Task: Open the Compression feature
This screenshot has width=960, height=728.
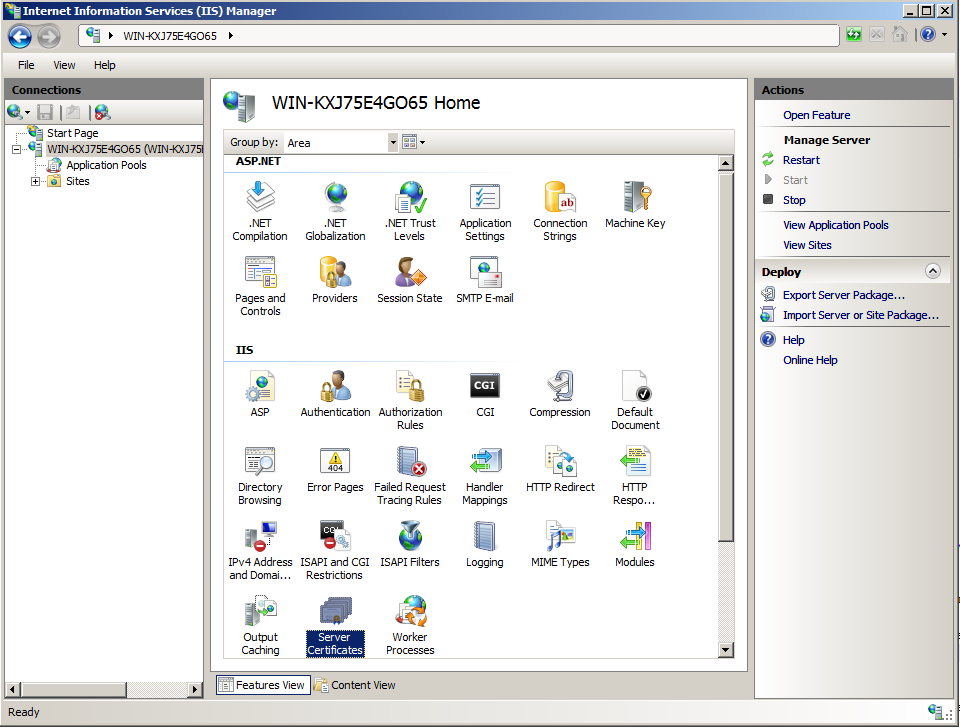Action: (560, 394)
